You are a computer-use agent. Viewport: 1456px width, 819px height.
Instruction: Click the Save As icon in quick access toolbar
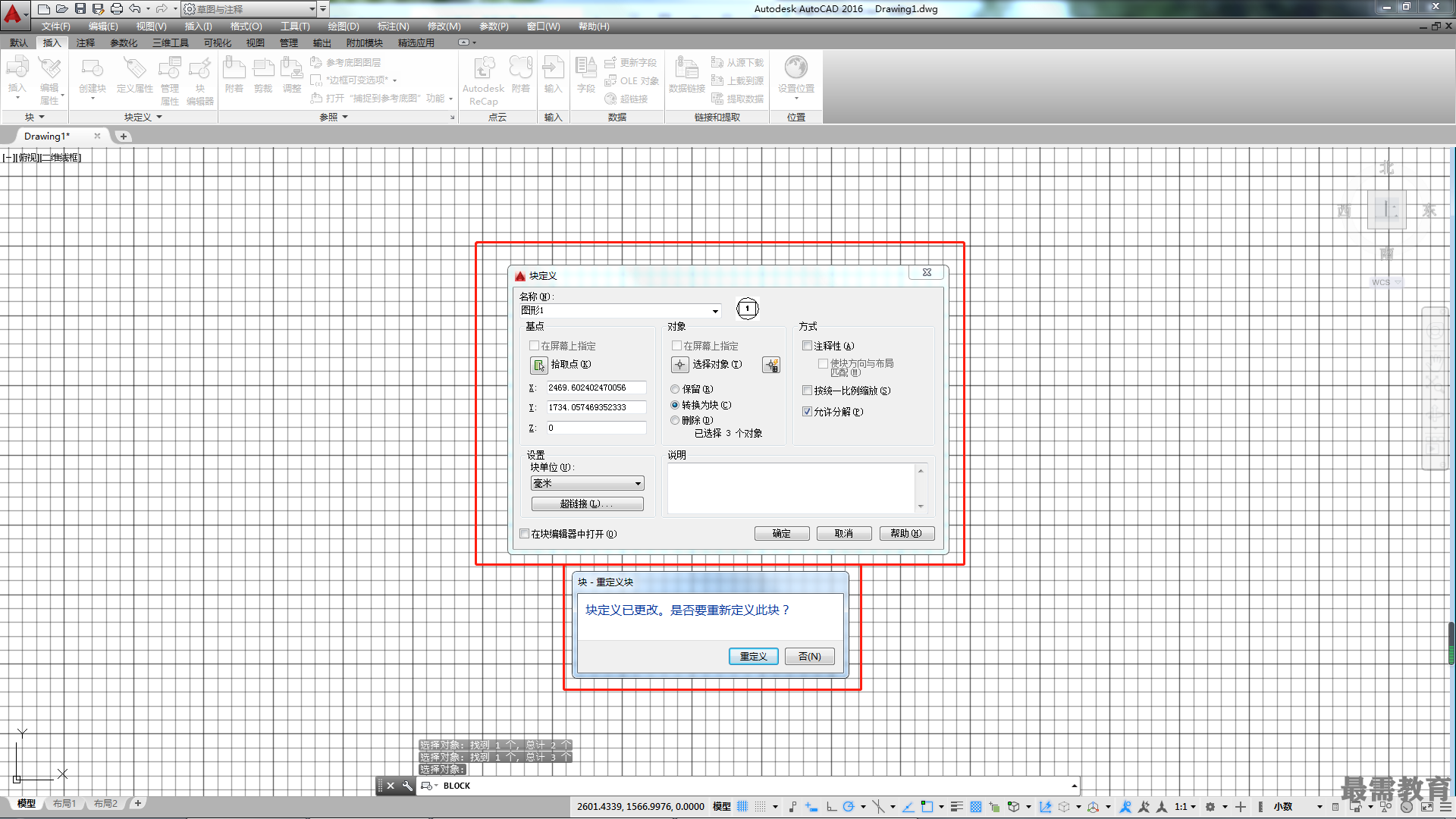pyautogui.click(x=98, y=9)
